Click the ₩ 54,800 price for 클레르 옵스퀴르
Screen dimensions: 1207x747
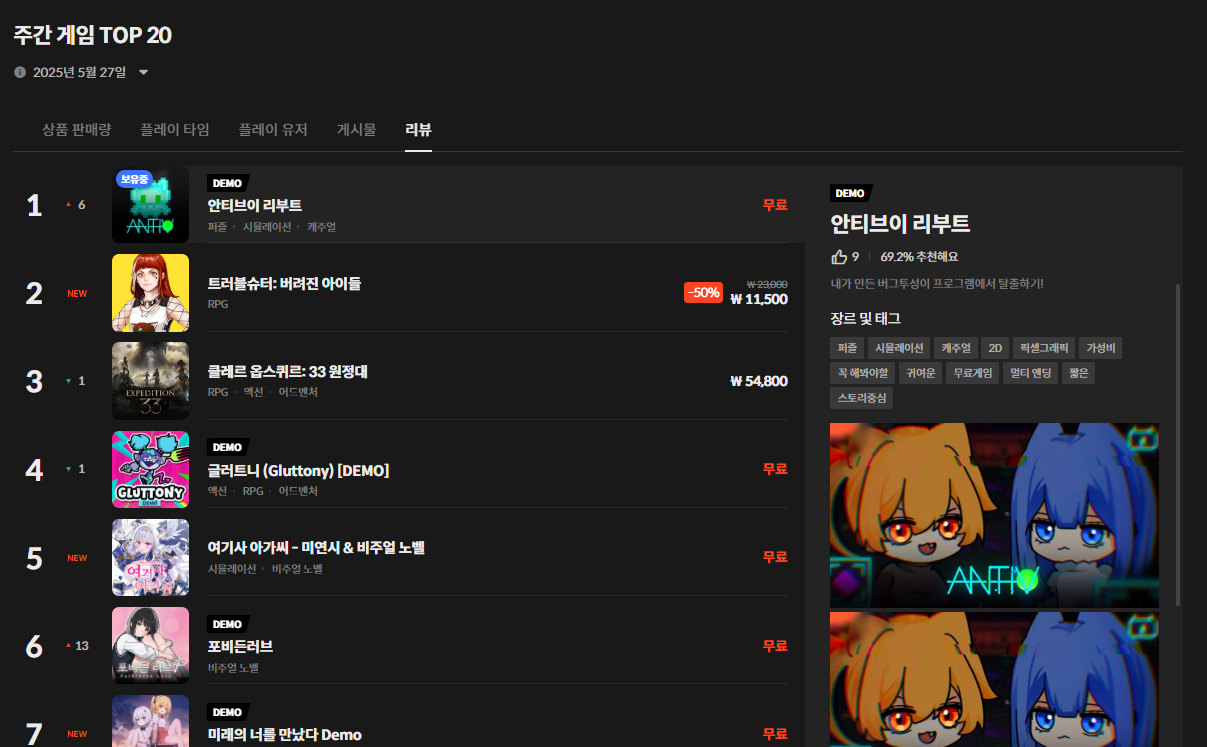pyautogui.click(x=759, y=381)
